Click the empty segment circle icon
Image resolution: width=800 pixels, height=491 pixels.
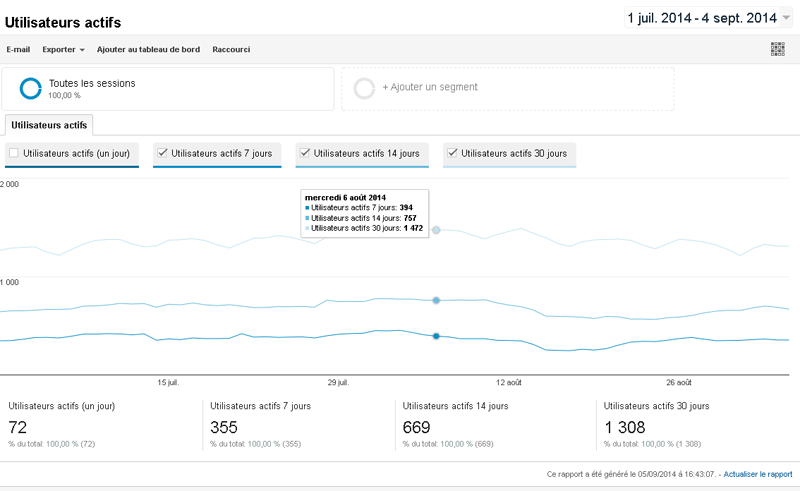tap(364, 88)
